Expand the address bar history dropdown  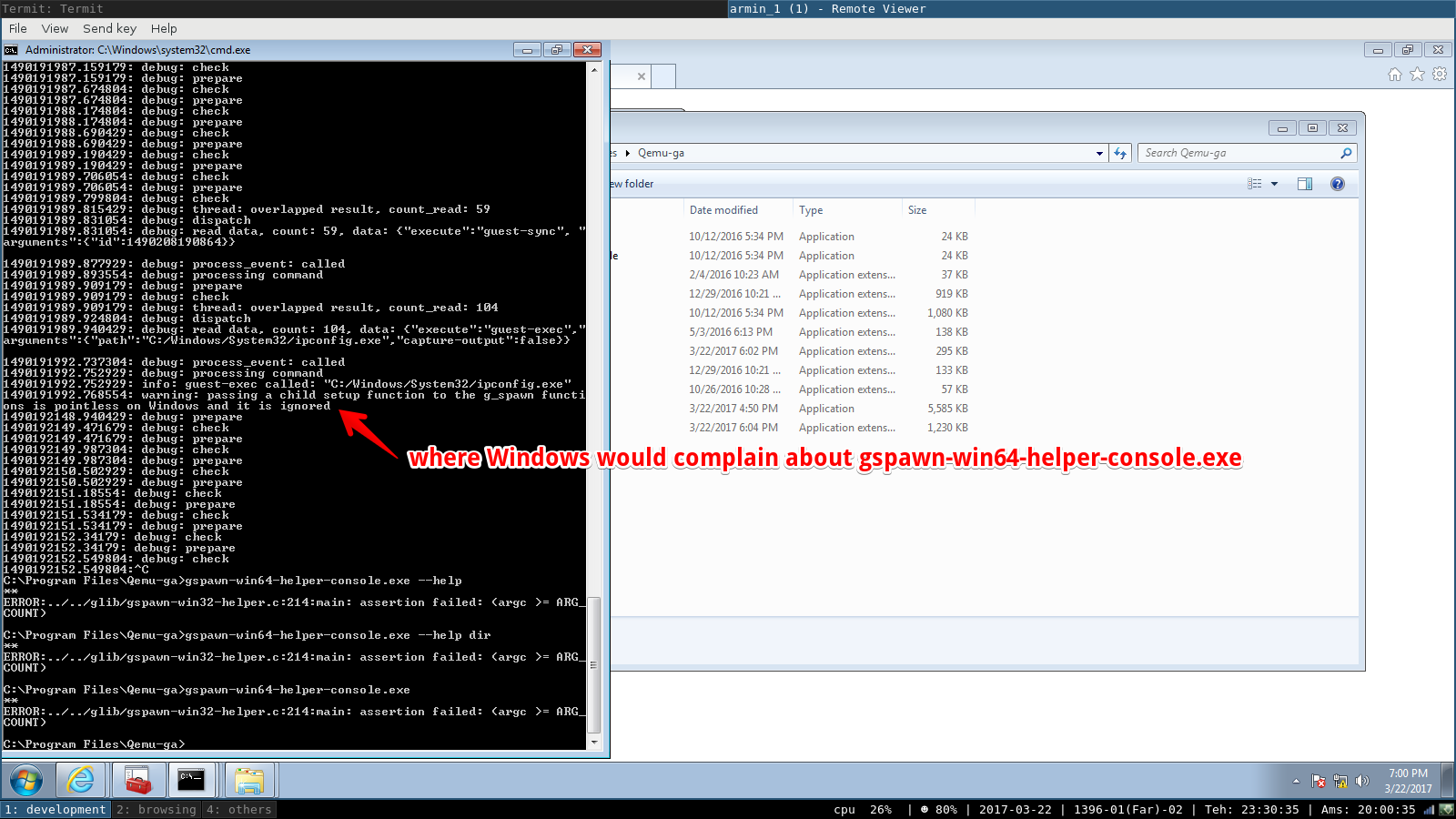tap(1099, 153)
